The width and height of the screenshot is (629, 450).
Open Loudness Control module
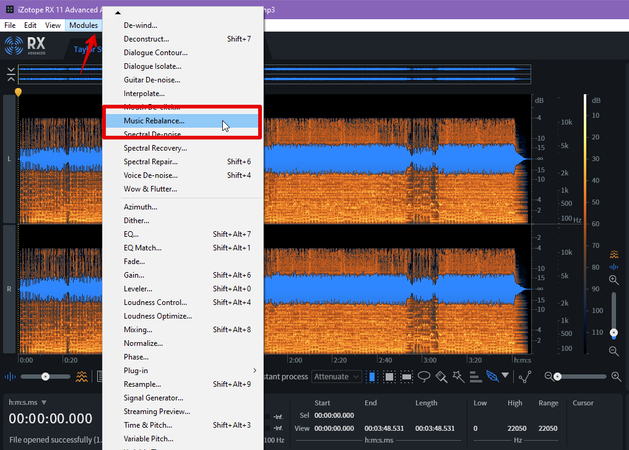(183, 302)
